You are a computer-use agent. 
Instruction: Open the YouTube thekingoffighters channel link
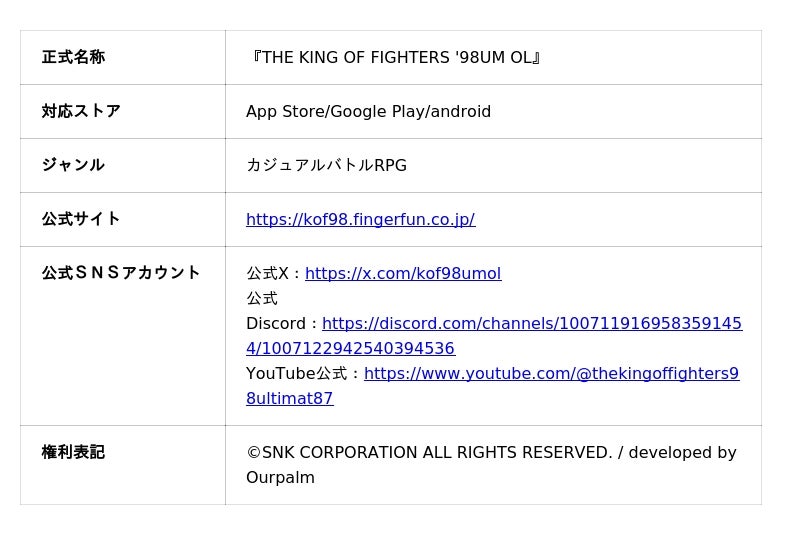tap(551, 374)
